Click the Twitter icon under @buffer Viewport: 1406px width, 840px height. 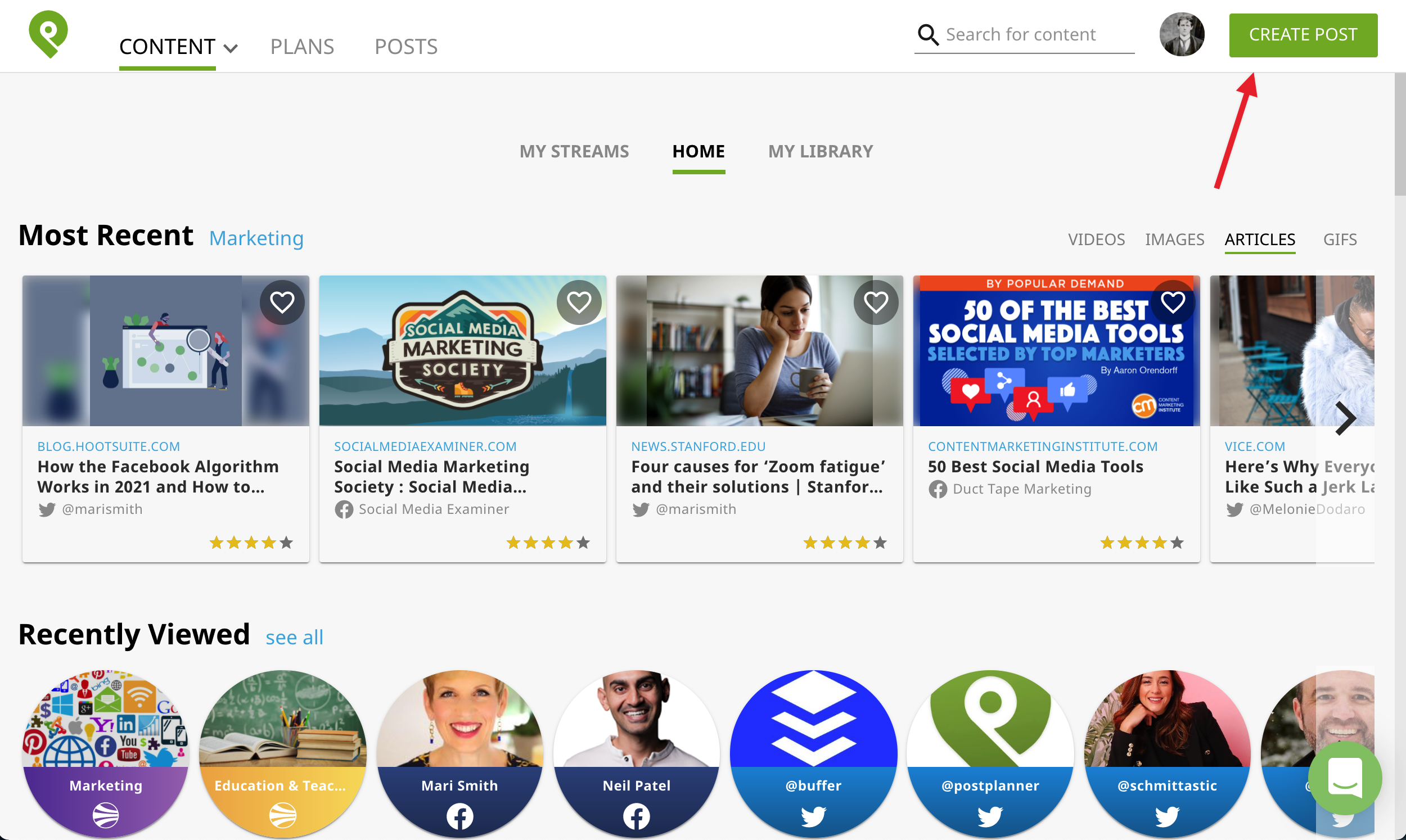[x=813, y=816]
